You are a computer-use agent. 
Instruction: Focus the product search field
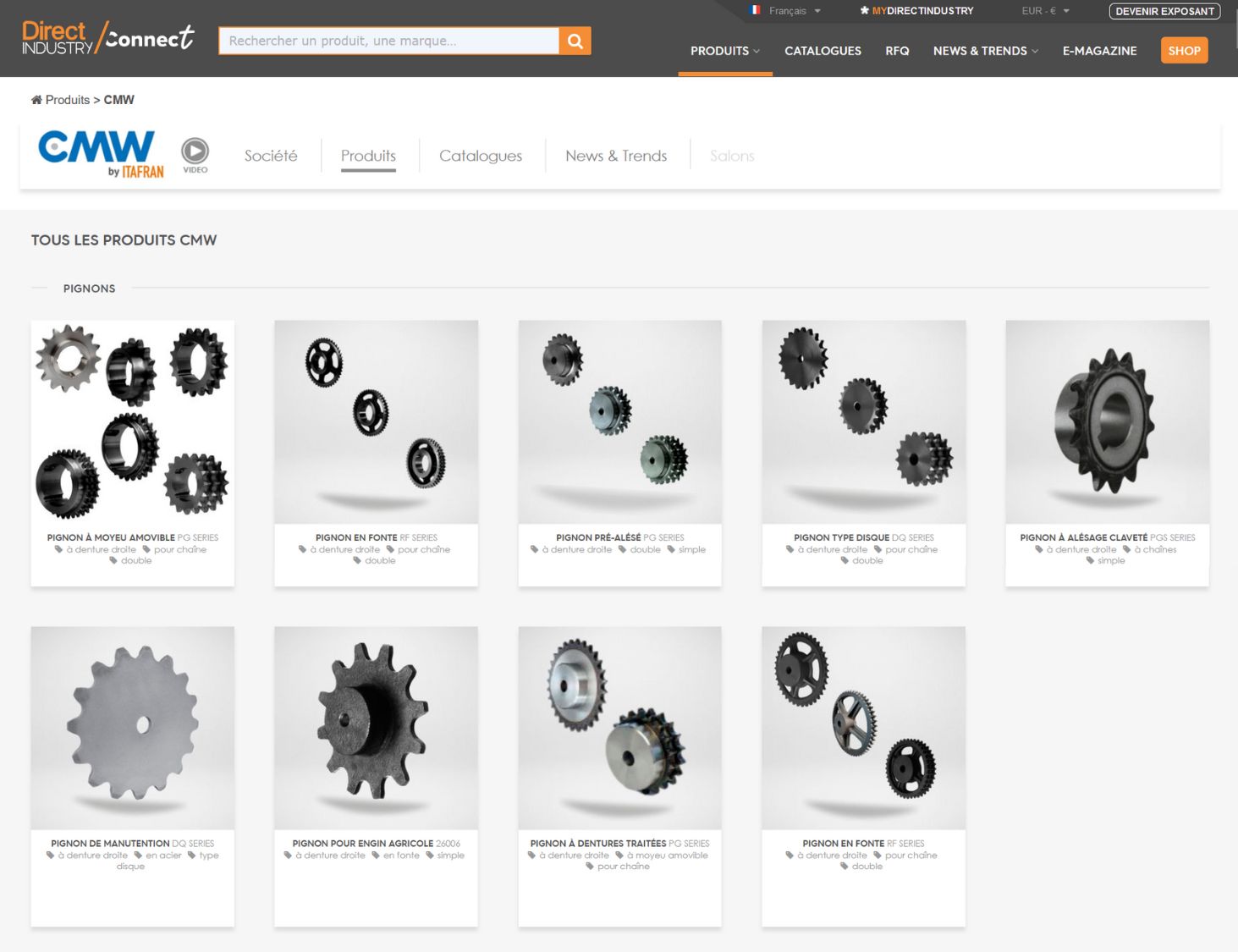point(388,41)
